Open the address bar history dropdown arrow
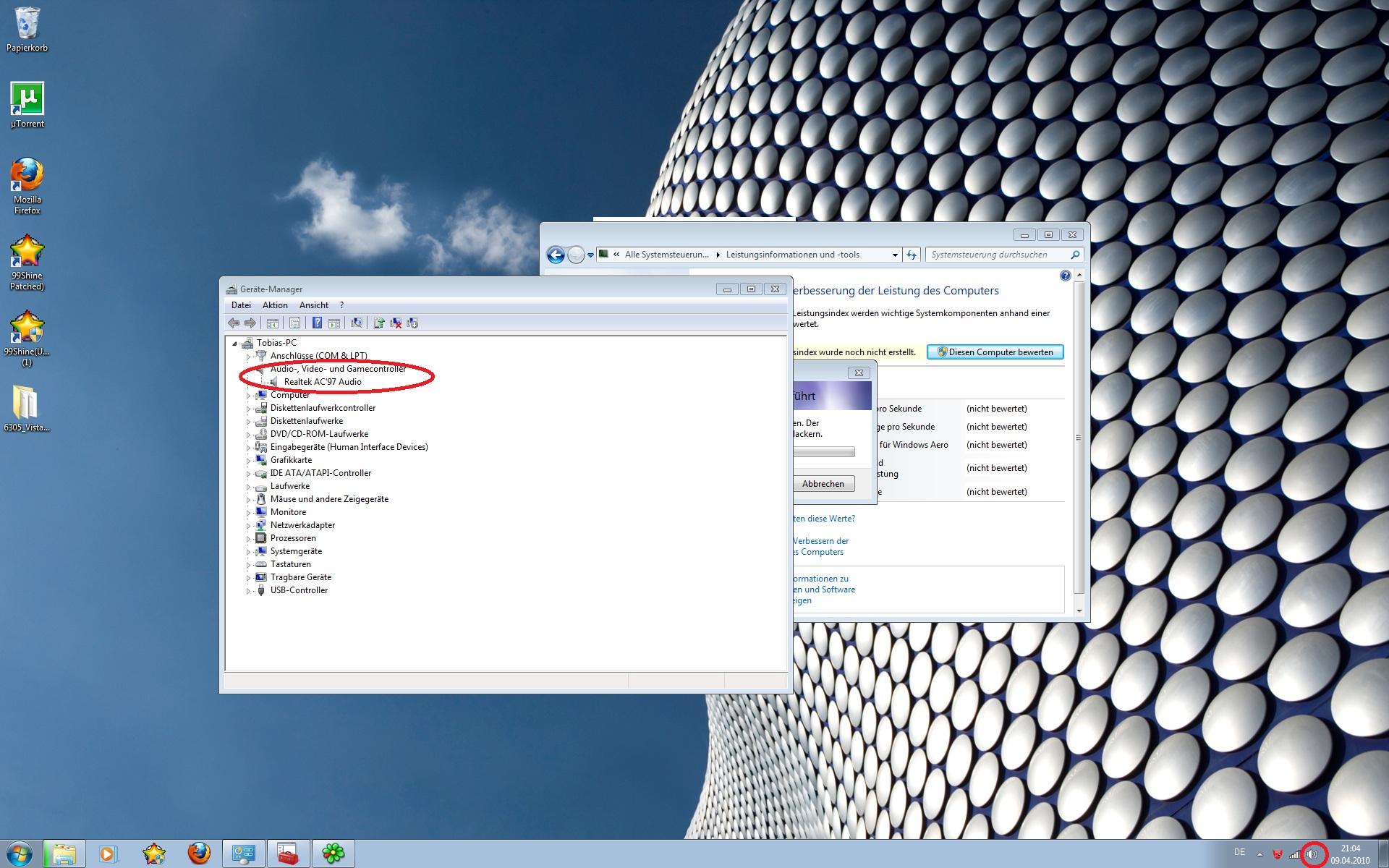 point(895,255)
